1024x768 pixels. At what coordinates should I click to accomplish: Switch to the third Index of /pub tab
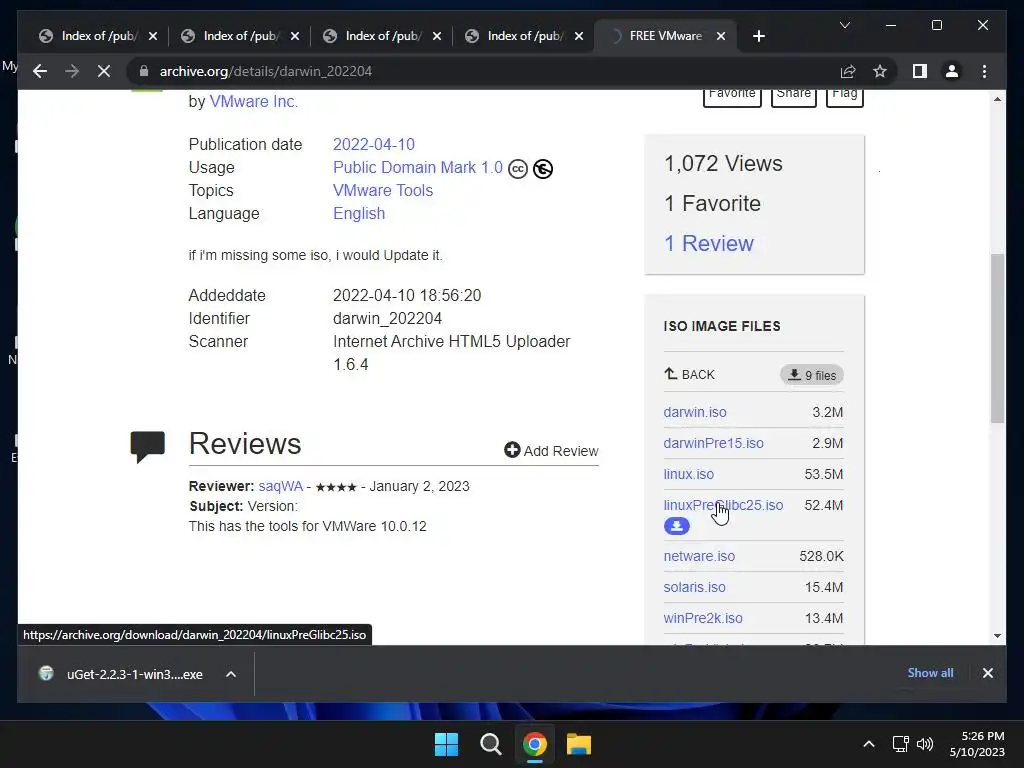pyautogui.click(x=382, y=36)
